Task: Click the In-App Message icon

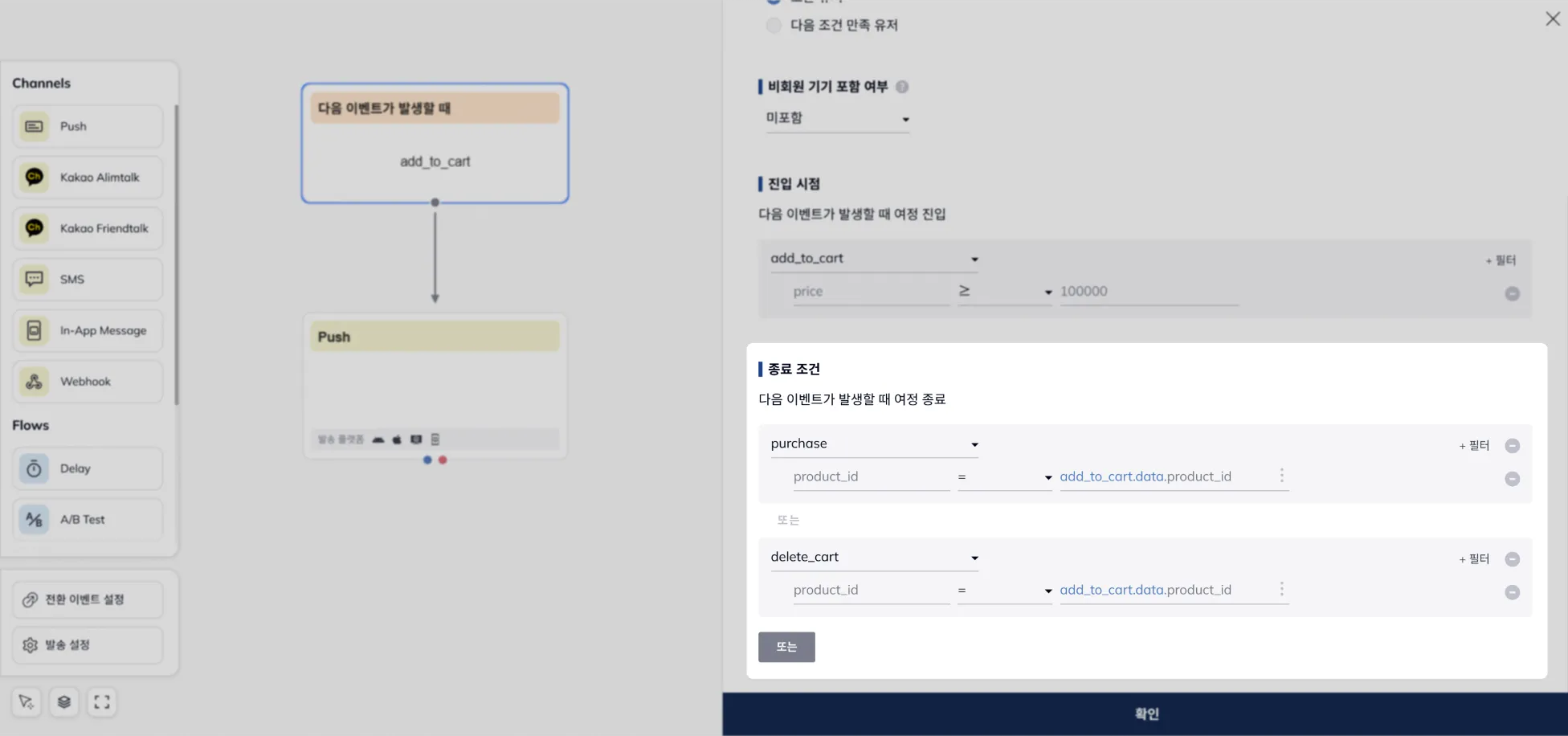Action: [x=34, y=330]
